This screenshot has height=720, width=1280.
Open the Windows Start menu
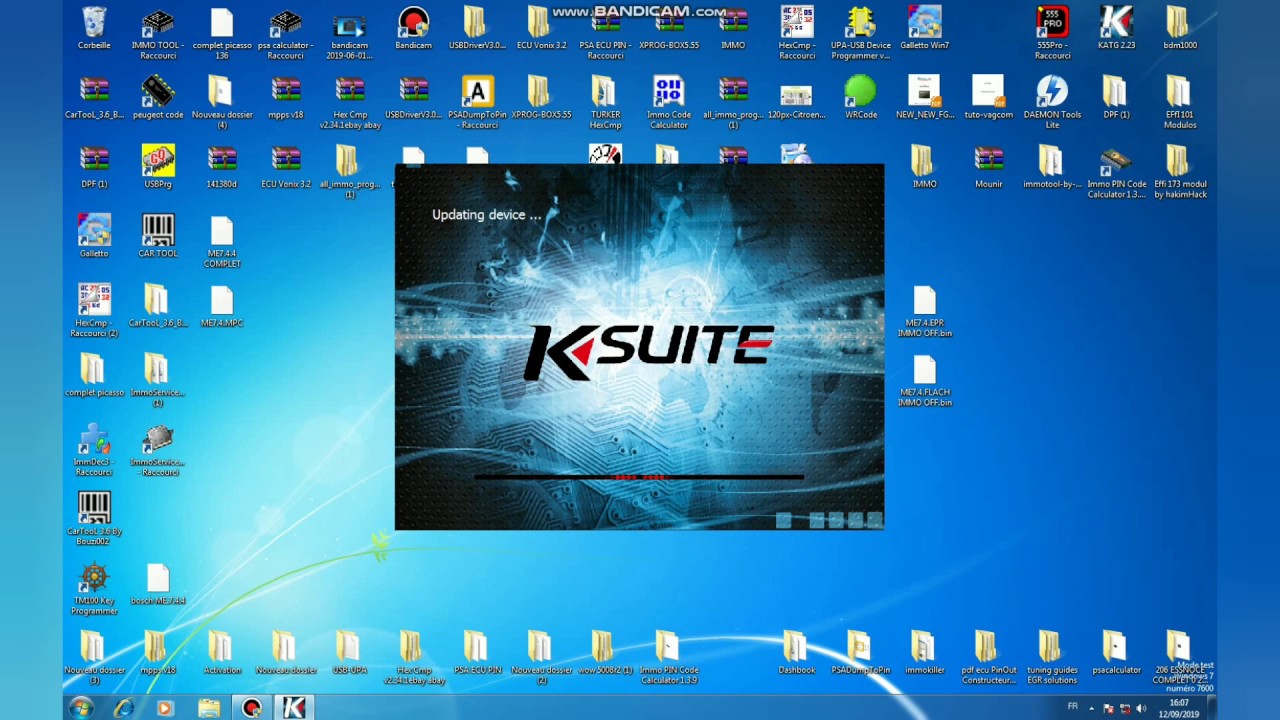[x=81, y=708]
